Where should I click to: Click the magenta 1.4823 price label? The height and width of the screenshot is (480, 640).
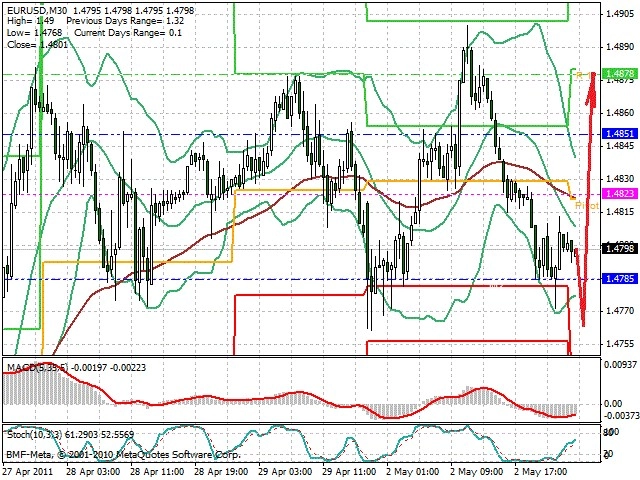pos(620,193)
